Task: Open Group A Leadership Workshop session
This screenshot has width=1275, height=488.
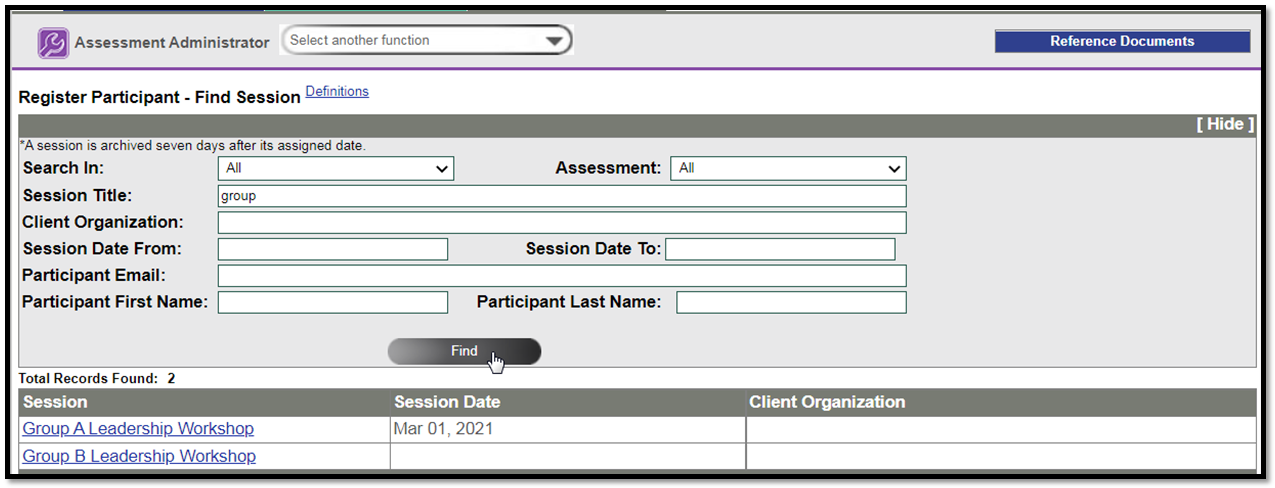Action: (x=138, y=429)
